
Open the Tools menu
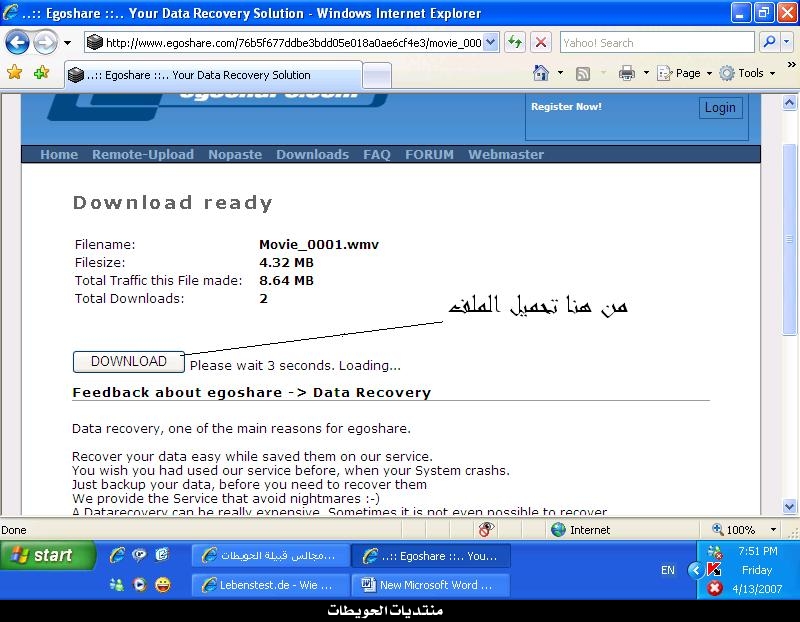point(747,73)
